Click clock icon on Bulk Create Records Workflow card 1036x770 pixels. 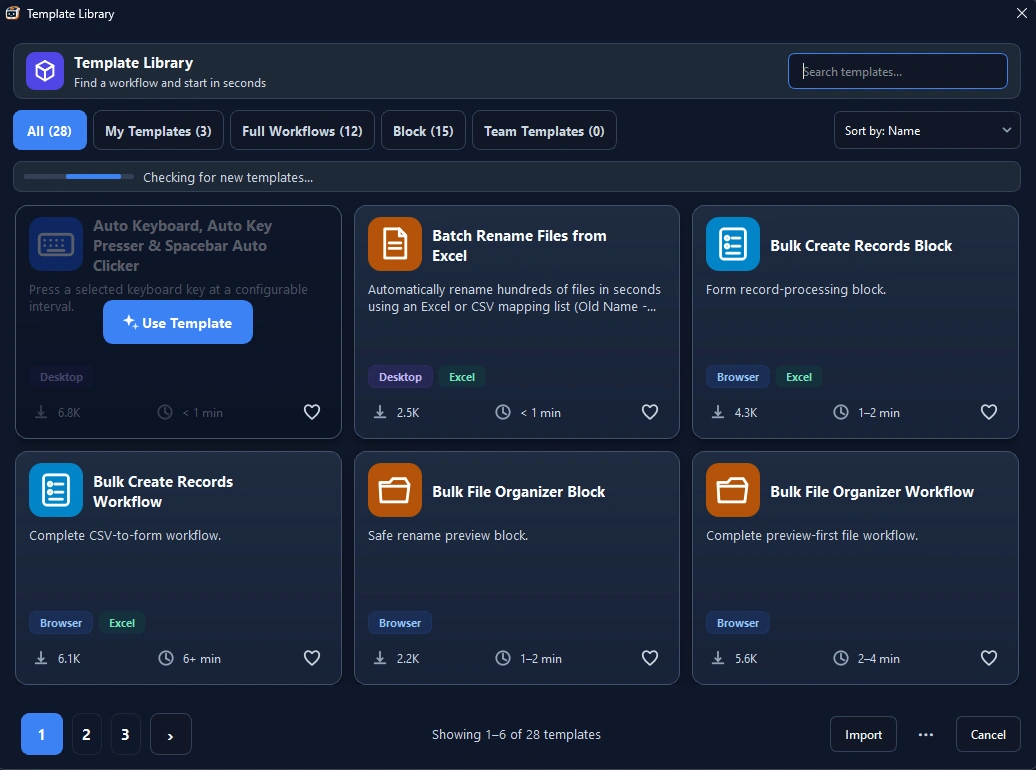click(166, 658)
